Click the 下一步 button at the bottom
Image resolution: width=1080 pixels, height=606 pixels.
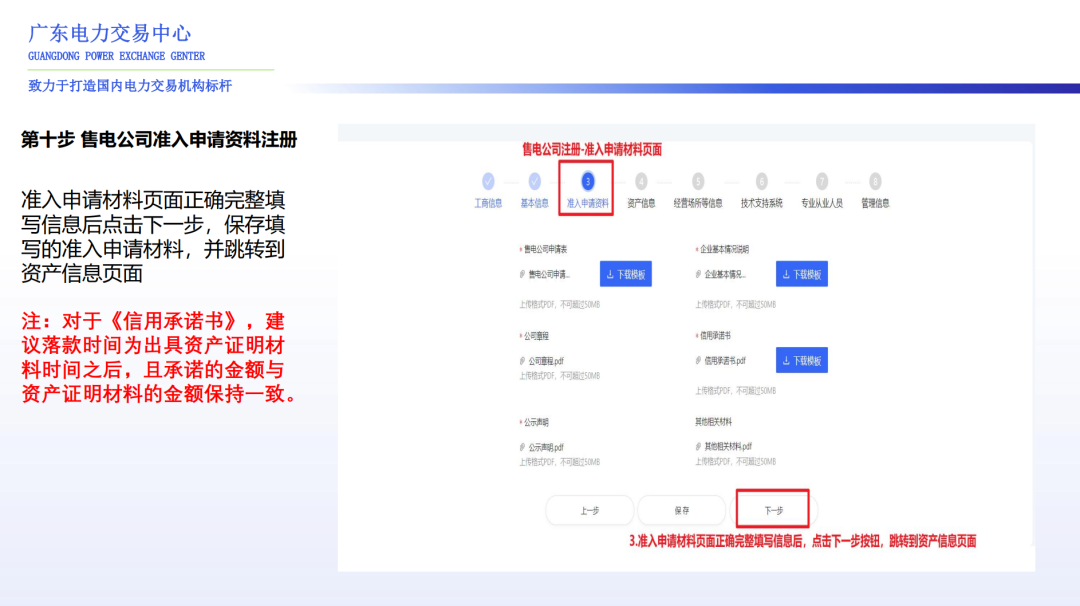(x=775, y=510)
